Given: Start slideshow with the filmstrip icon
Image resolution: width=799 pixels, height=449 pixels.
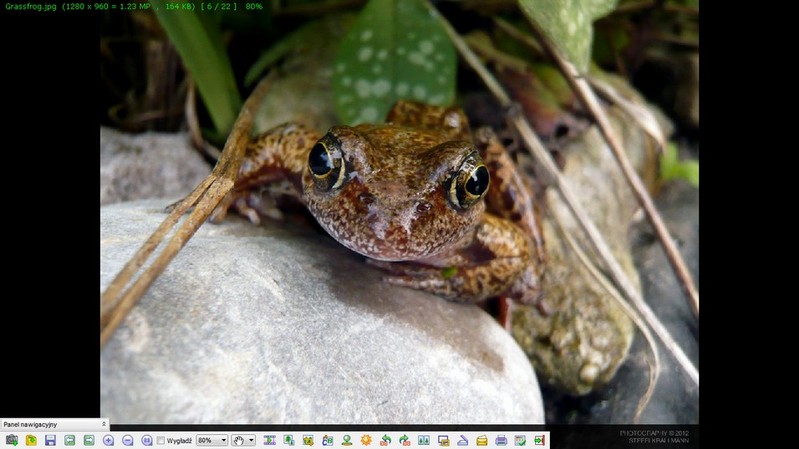Looking at the screenshot, I should point(270,440).
